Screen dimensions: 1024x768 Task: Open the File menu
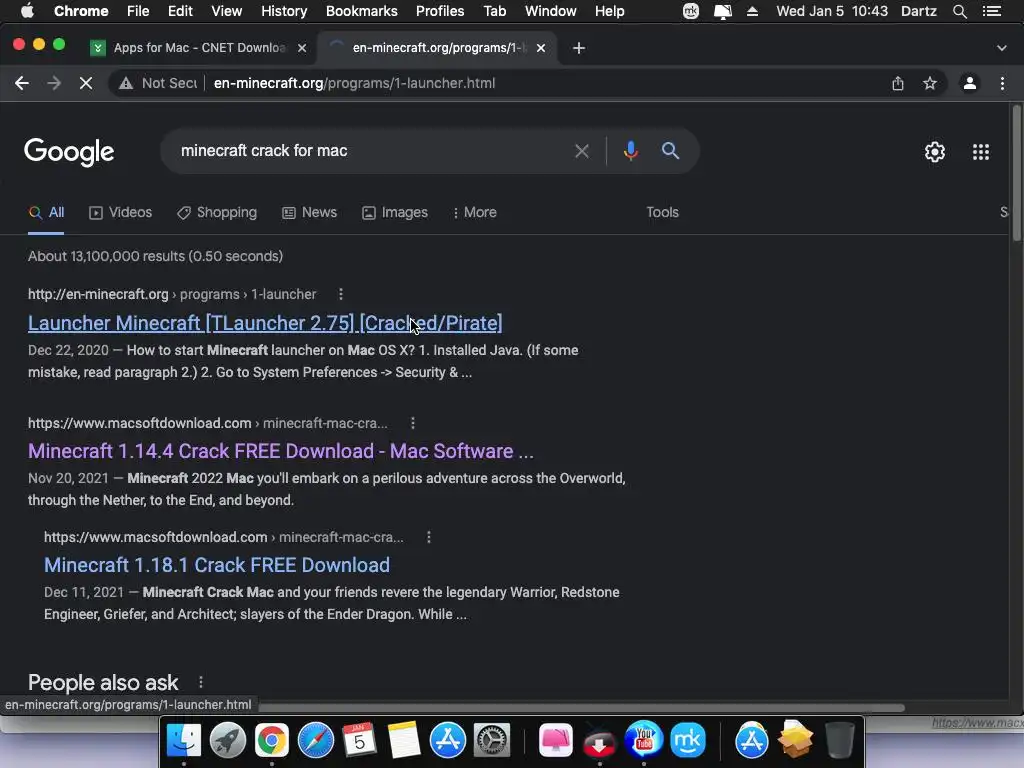pos(138,11)
